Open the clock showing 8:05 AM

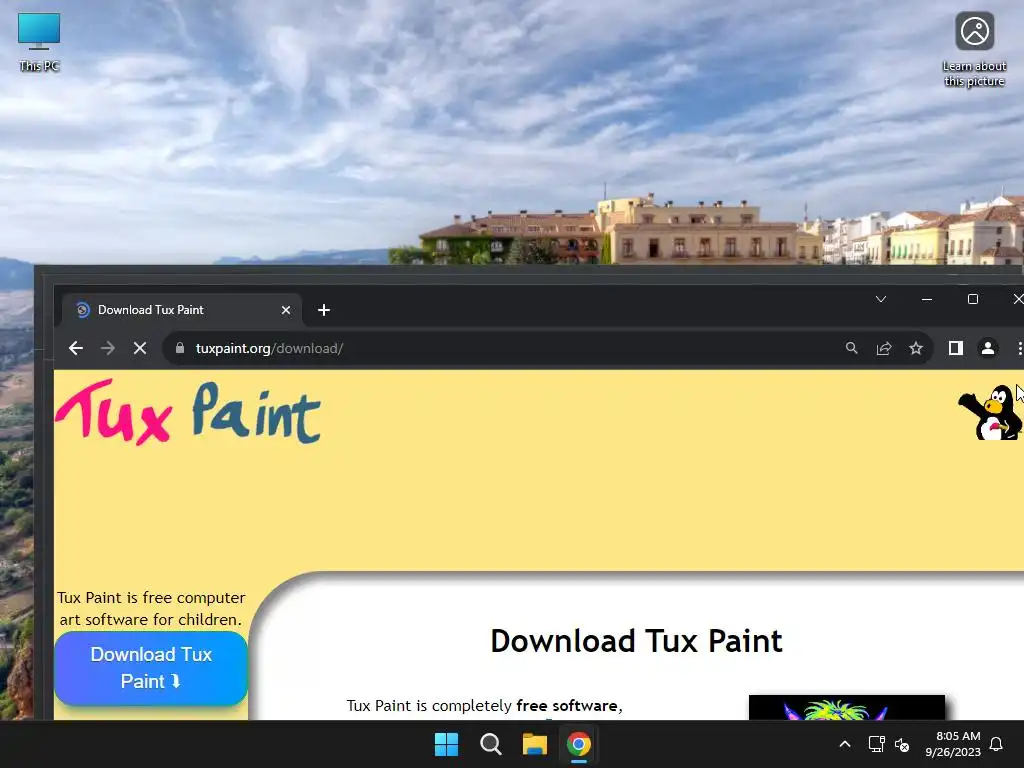pos(953,744)
